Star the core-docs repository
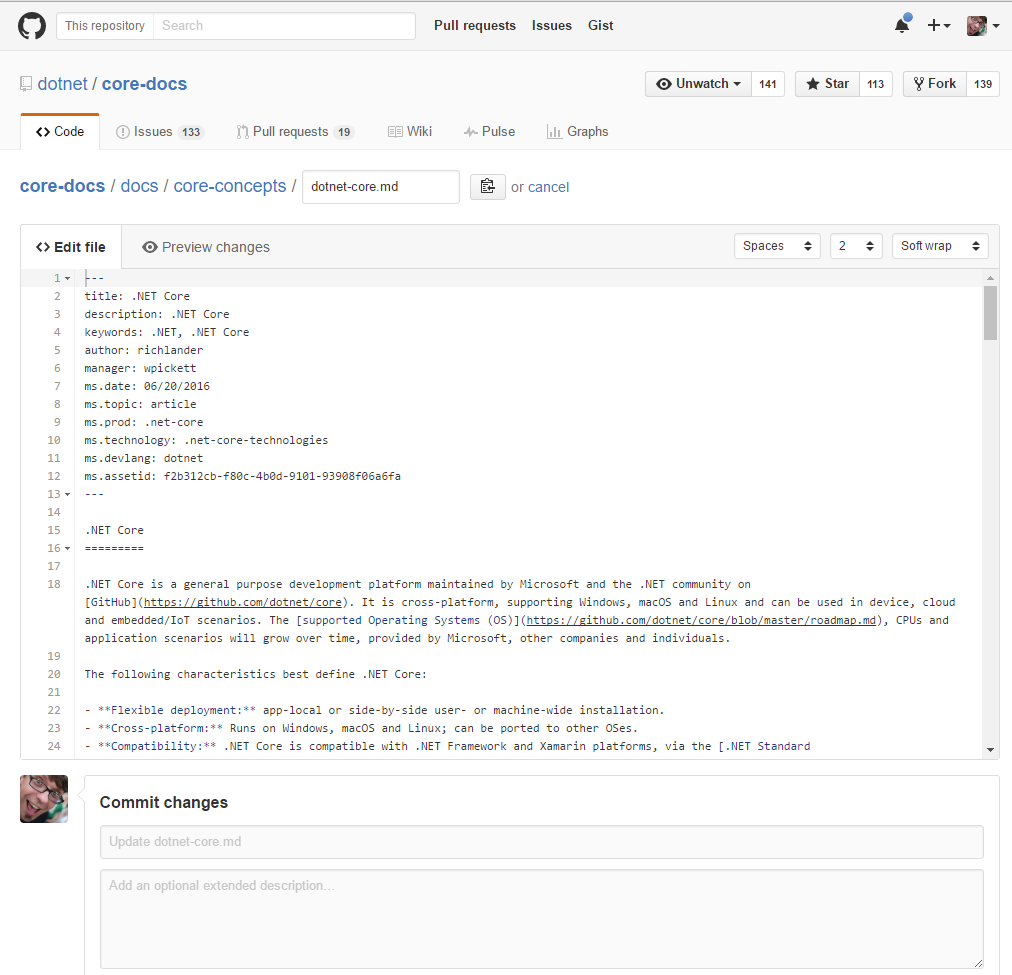 coord(827,84)
